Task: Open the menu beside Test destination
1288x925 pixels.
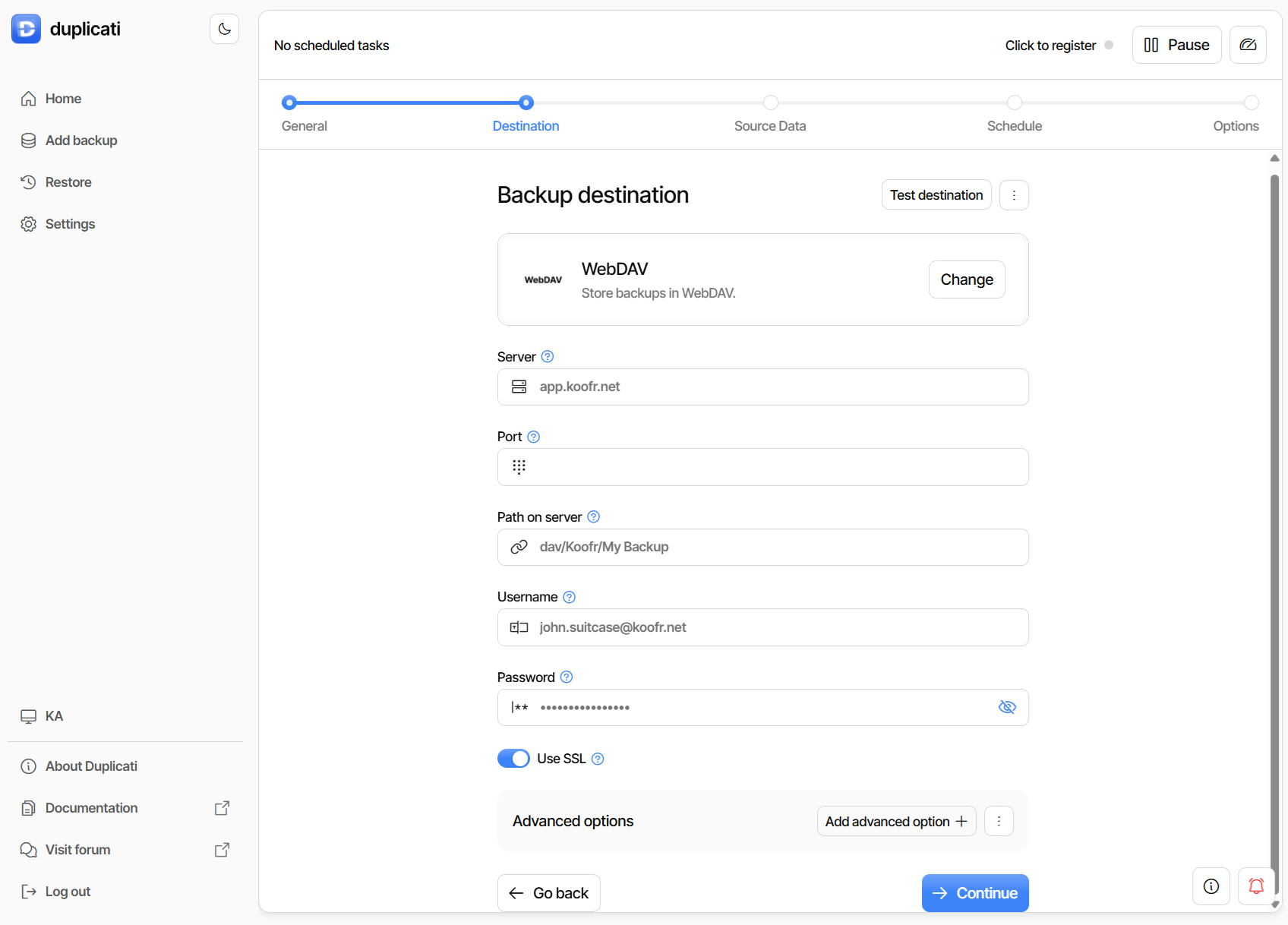Action: pos(1014,194)
